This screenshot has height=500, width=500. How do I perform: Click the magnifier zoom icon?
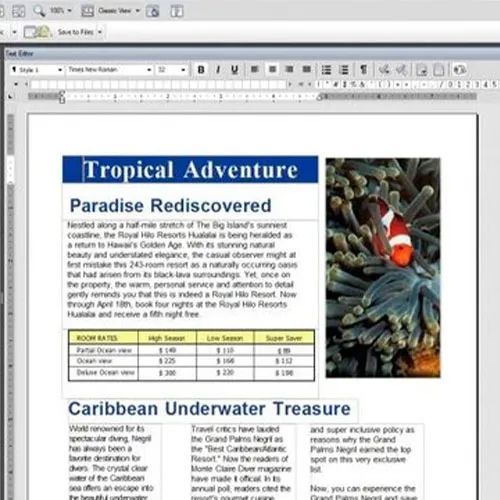pyautogui.click(x=39, y=11)
